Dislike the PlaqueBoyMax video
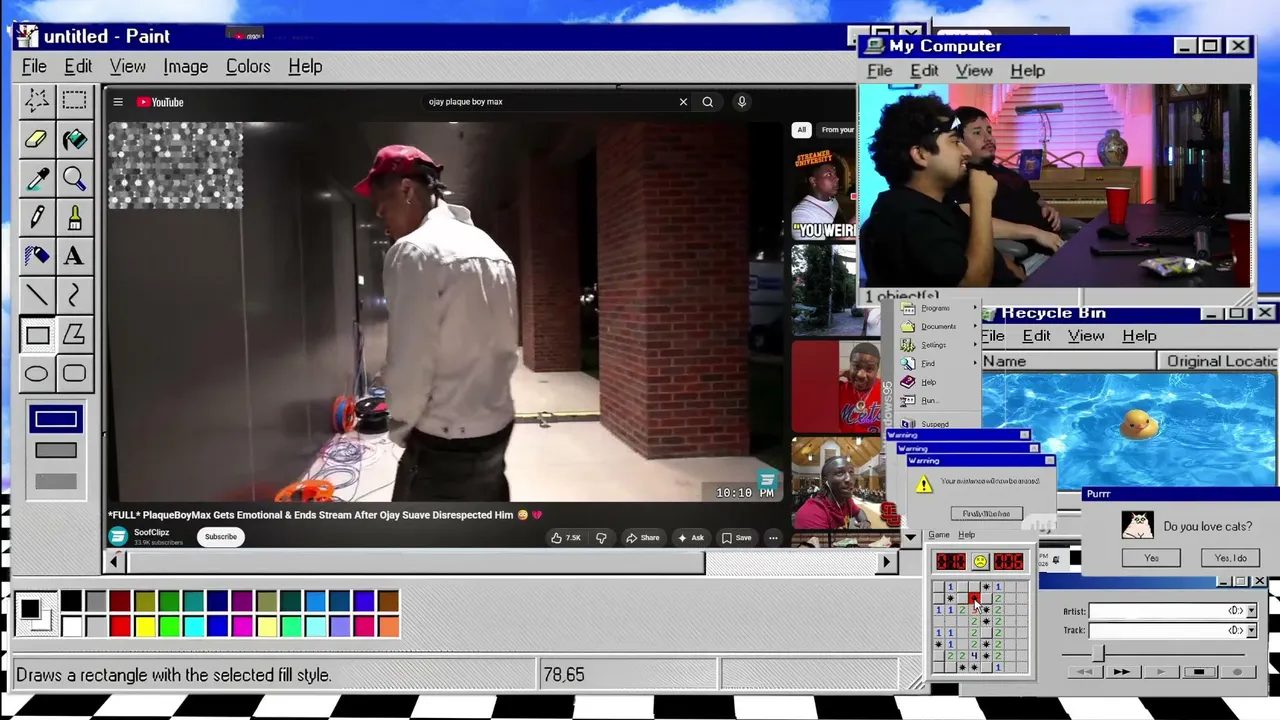 (601, 538)
